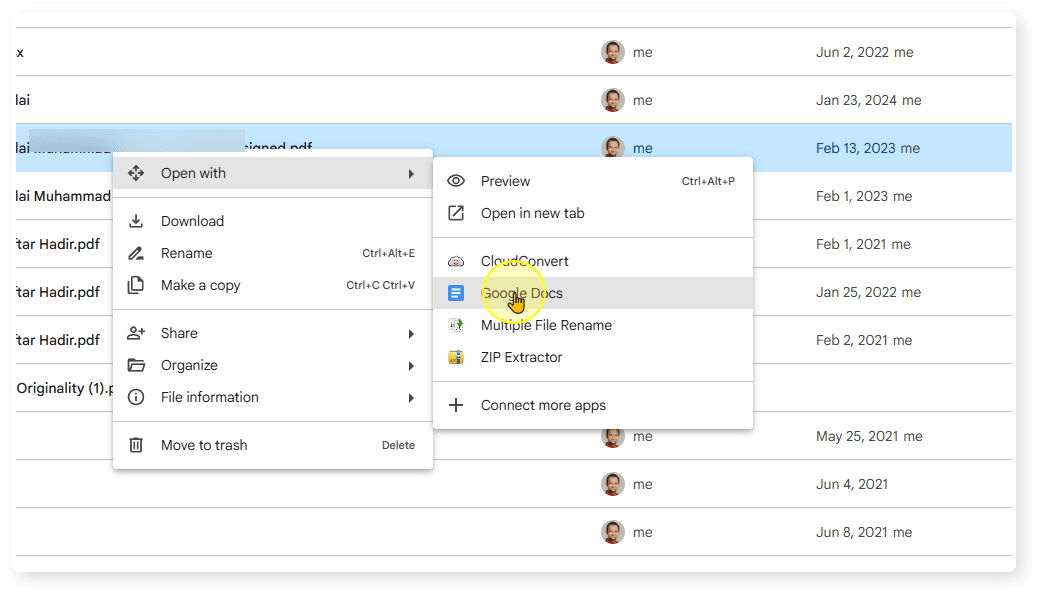1040x596 pixels.
Task: Expand the Share submenu arrow
Action: click(411, 333)
